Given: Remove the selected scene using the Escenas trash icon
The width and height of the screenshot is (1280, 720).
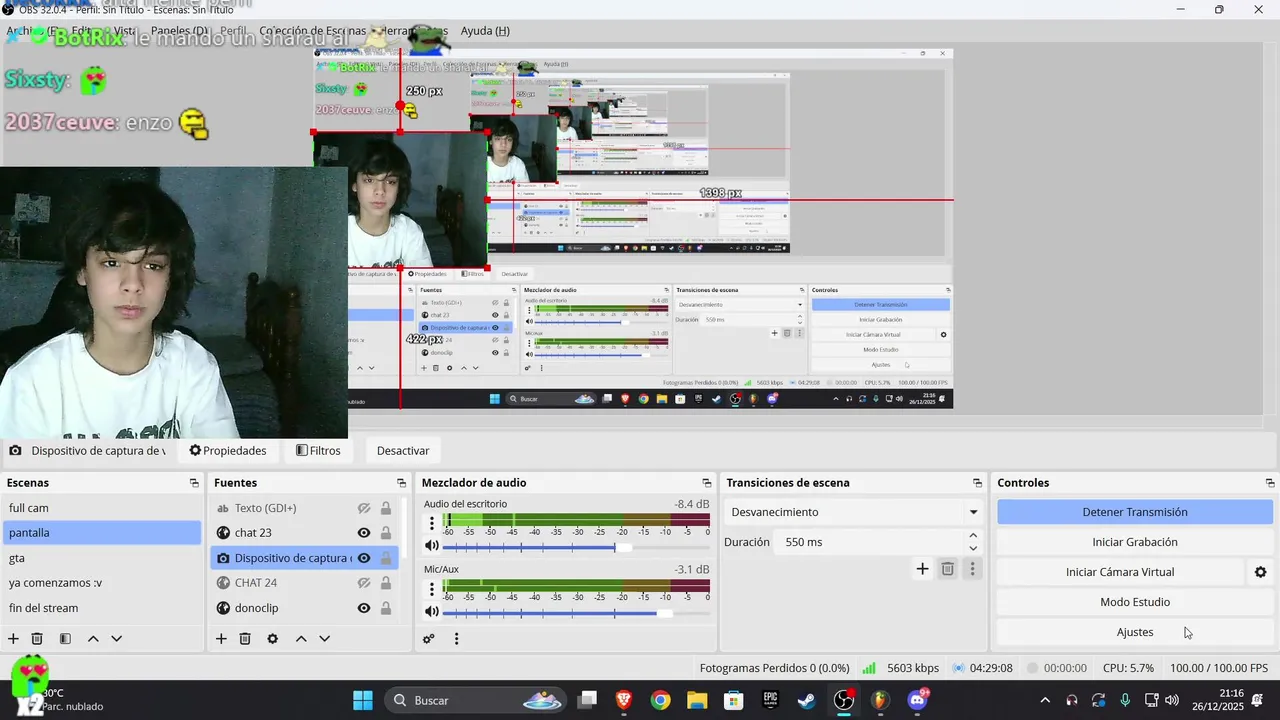Looking at the screenshot, I should [x=37, y=639].
